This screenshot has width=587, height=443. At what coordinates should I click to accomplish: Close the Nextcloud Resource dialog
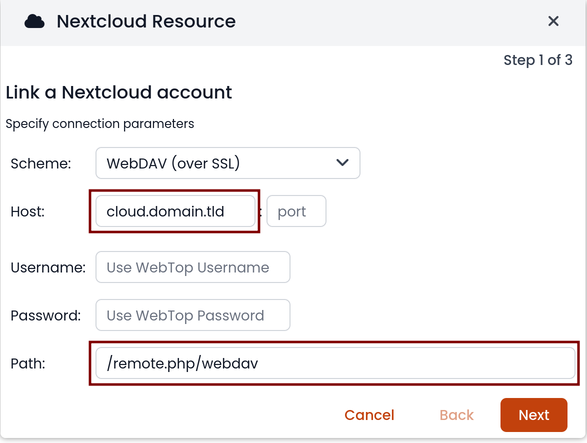click(553, 21)
